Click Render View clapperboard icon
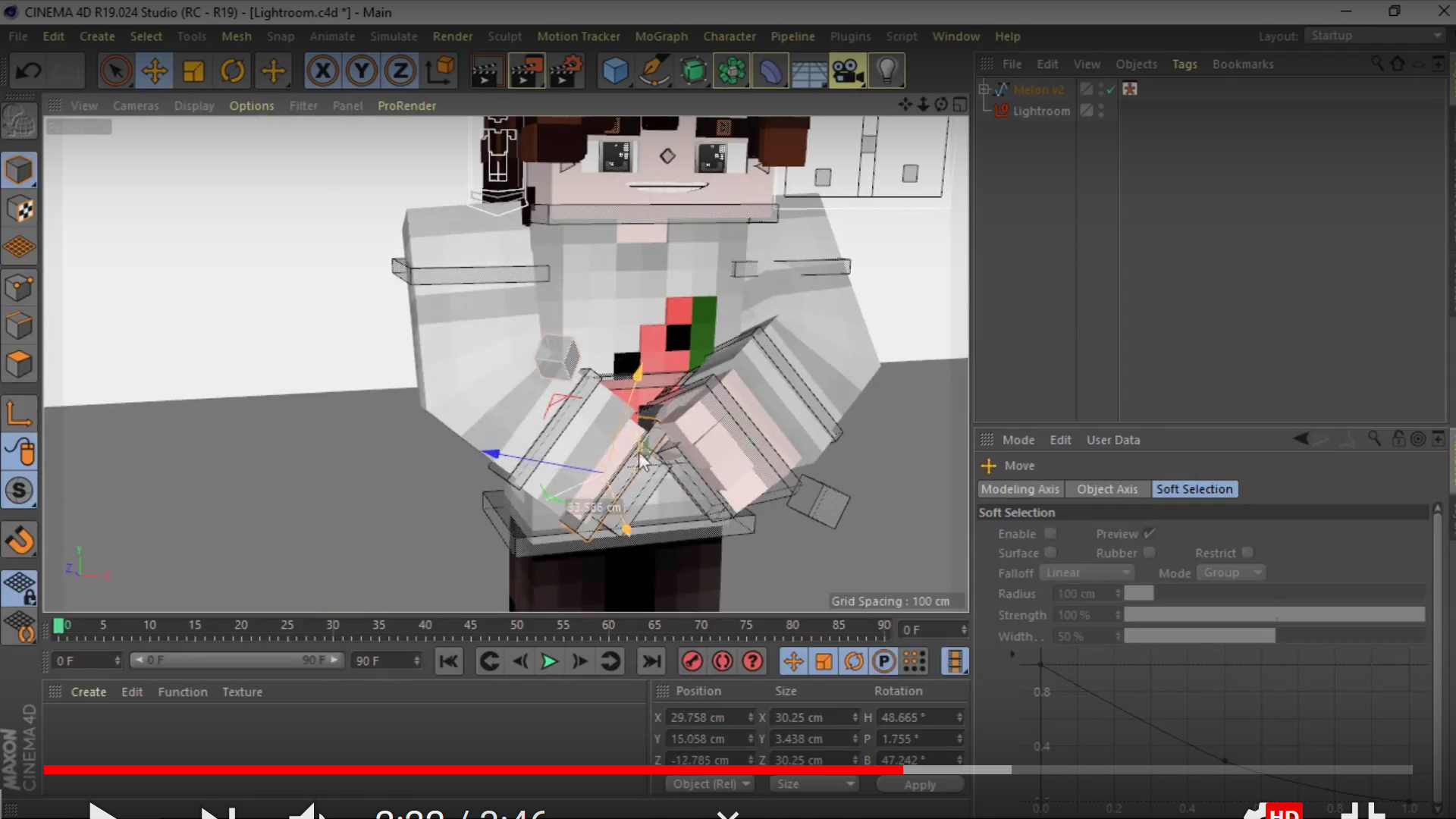This screenshot has width=1456, height=819. tap(487, 71)
